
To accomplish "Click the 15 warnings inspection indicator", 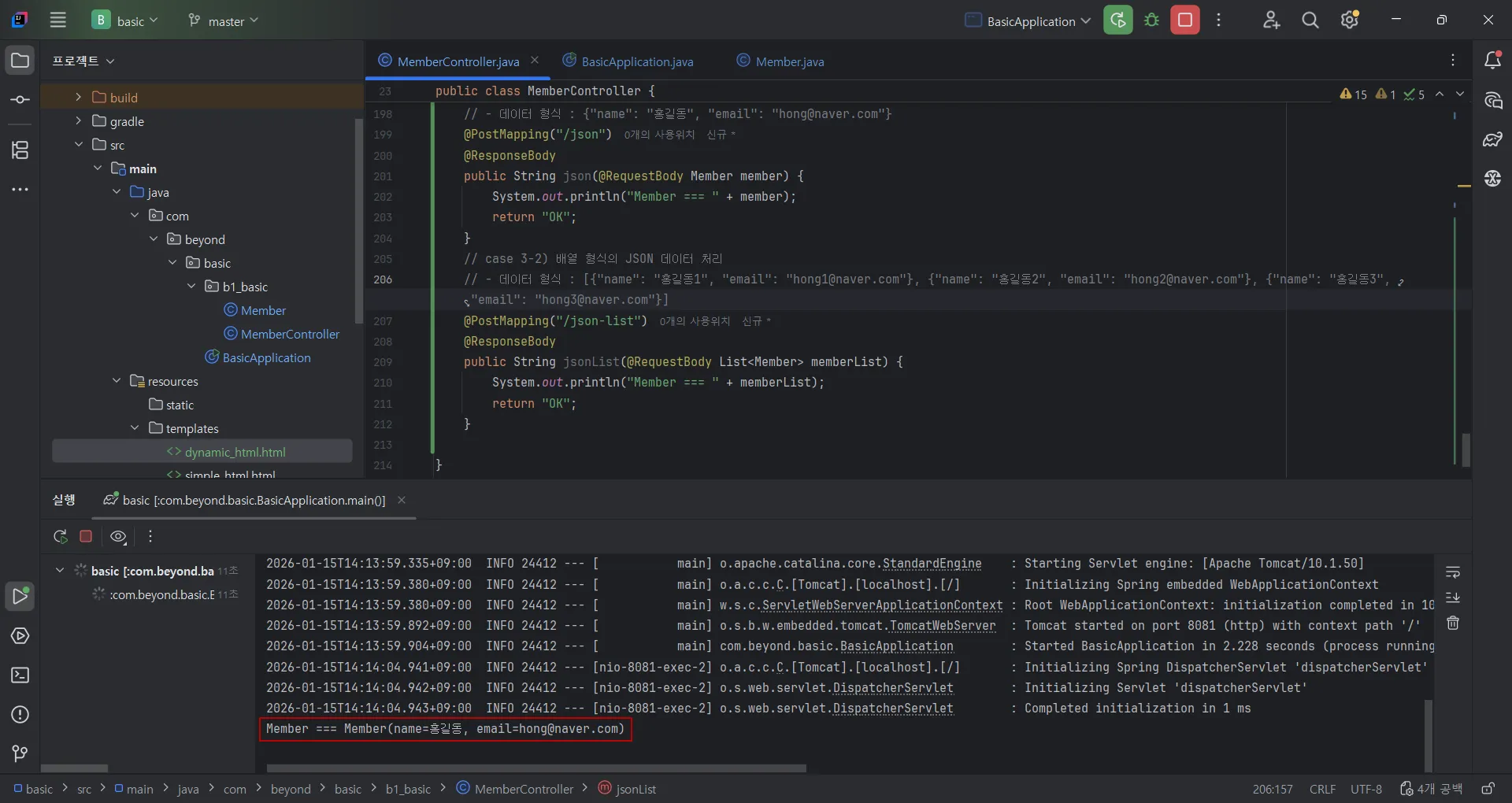I will pyautogui.click(x=1353, y=94).
